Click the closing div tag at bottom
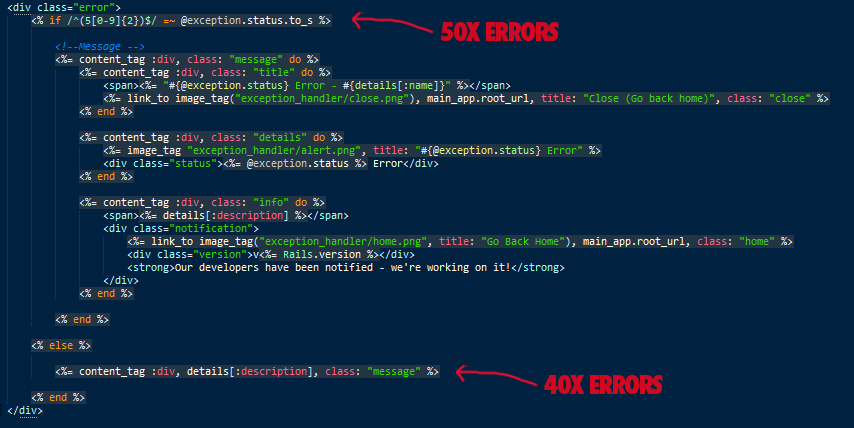Viewport: 854px width, 428px height. click(x=25, y=411)
